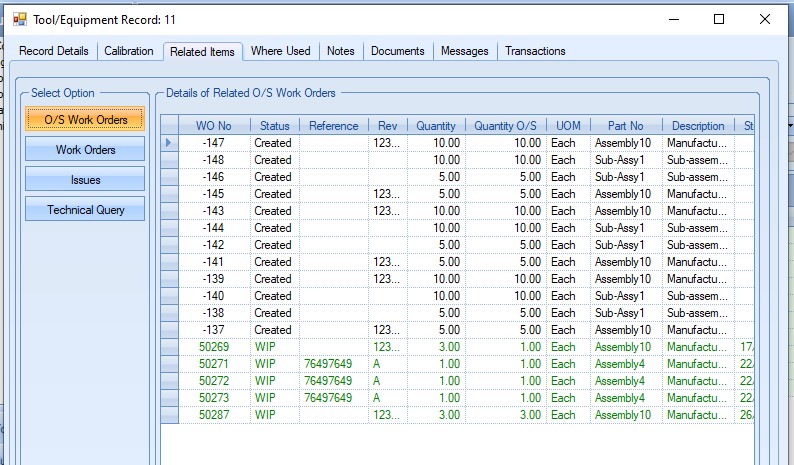Screen dimensions: 794x465
Task: Click the Work Orders button
Action: [85, 150]
